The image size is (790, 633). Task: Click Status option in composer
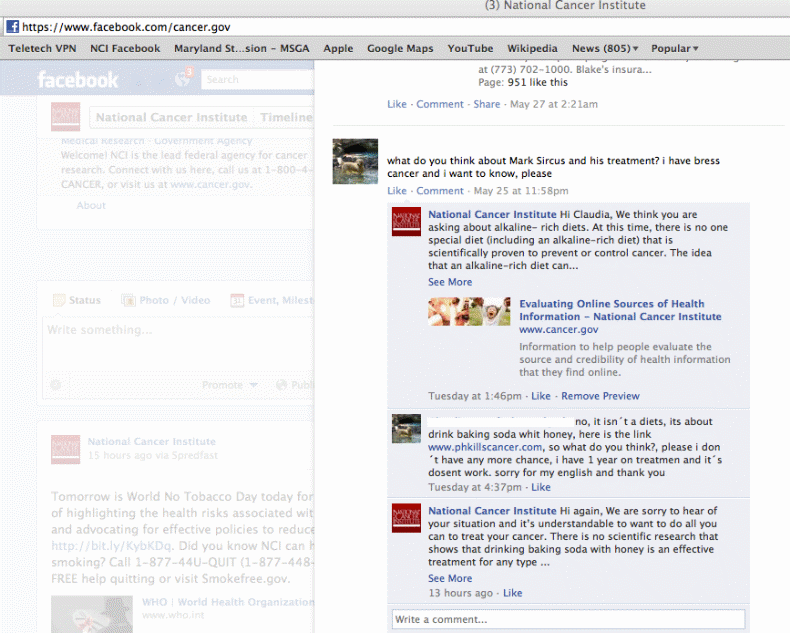85,300
